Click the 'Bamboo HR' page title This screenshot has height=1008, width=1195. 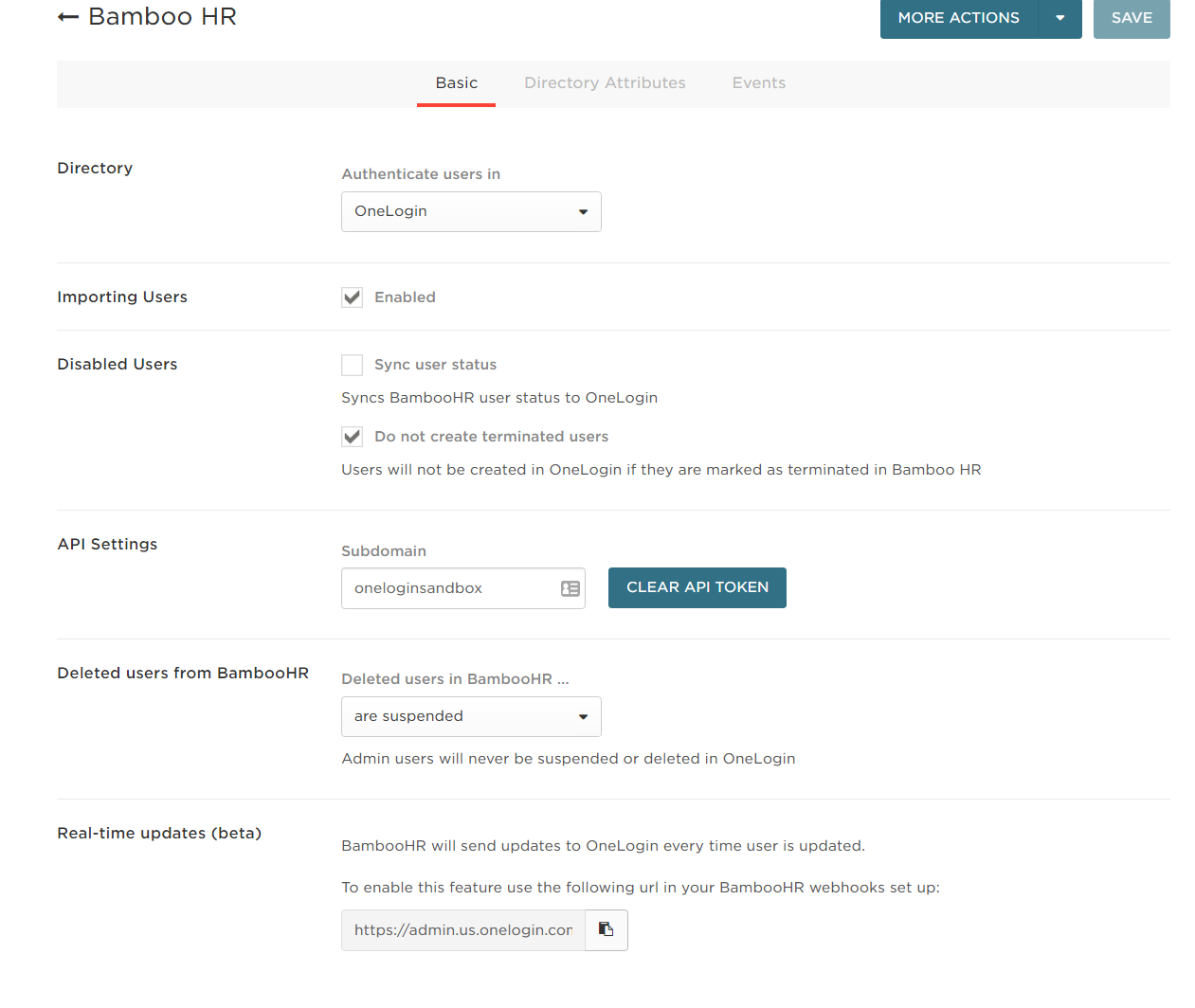click(162, 17)
